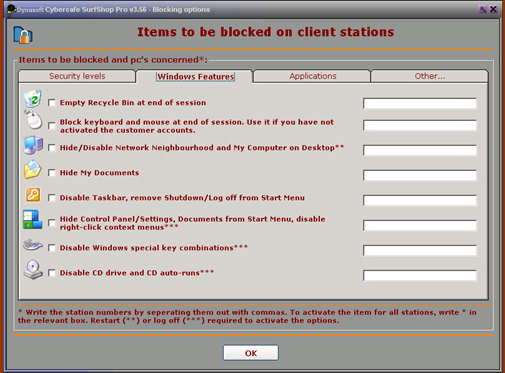Select the Windows Features tab
Viewport: 505px width, 373px height.
pos(195,76)
